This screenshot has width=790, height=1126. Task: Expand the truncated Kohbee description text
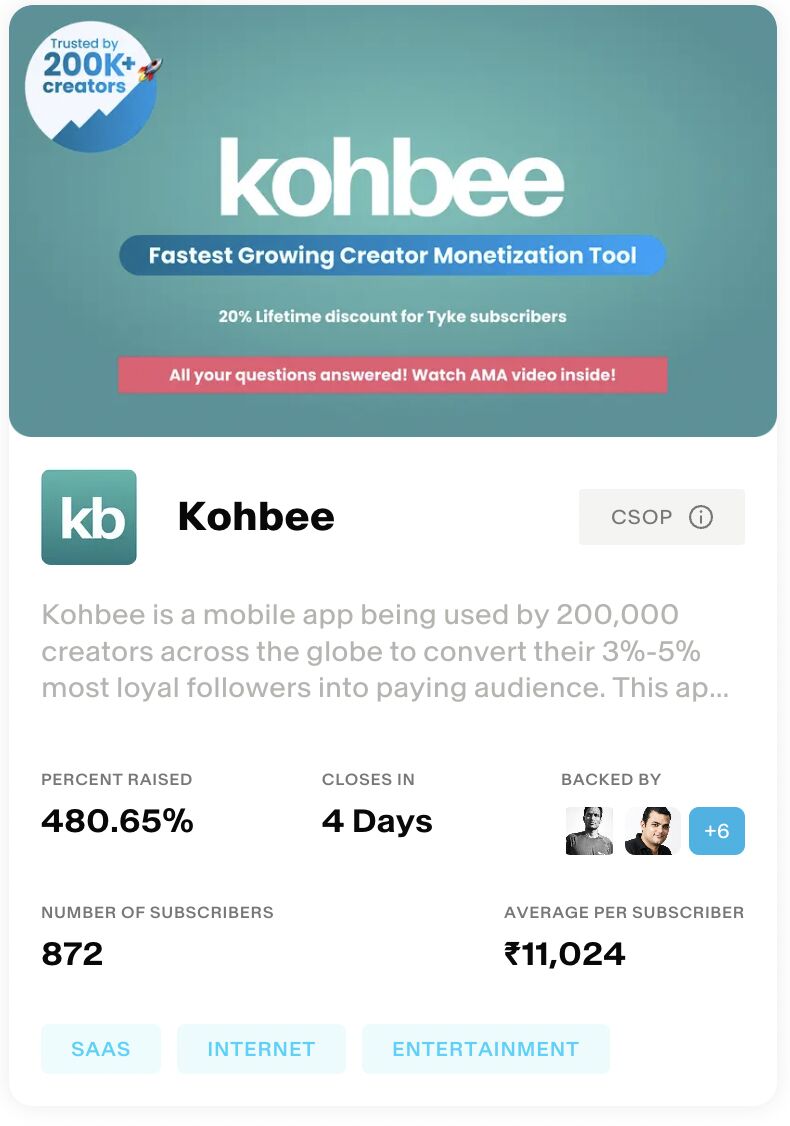[386, 651]
